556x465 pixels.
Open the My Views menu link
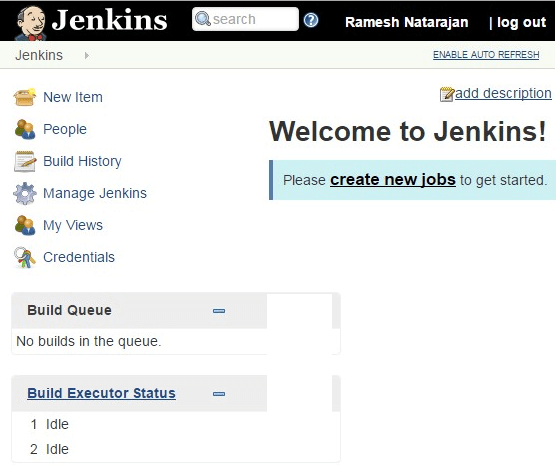[x=73, y=226]
